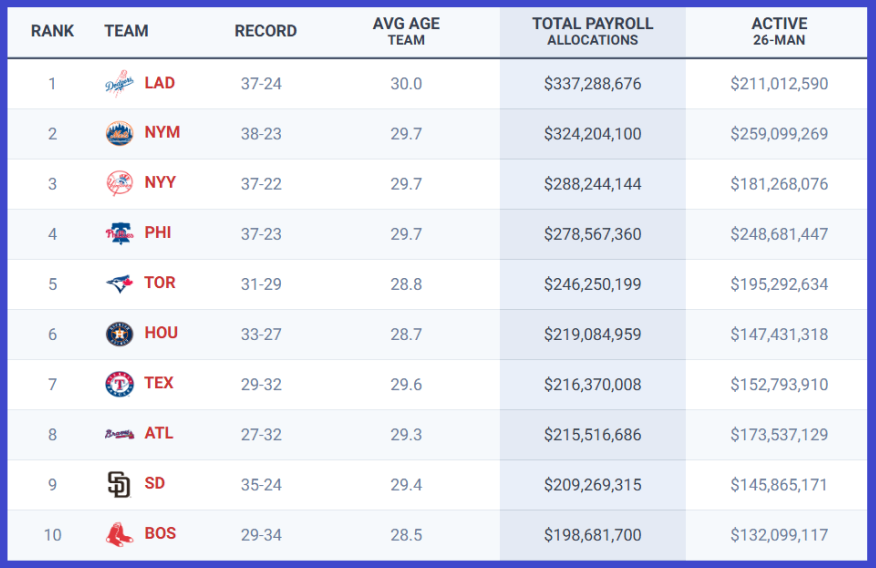Click the Red Sox average age 28.5
Viewport: 876px width, 568px height.
(406, 535)
